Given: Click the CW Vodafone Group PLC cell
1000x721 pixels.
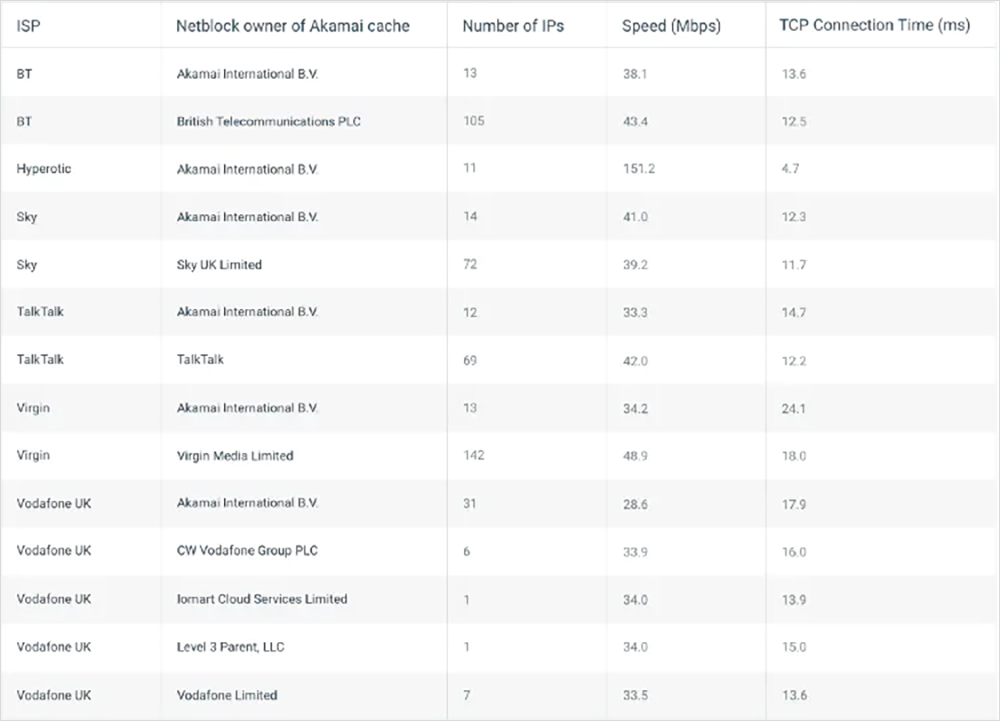Looking at the screenshot, I should click(247, 551).
